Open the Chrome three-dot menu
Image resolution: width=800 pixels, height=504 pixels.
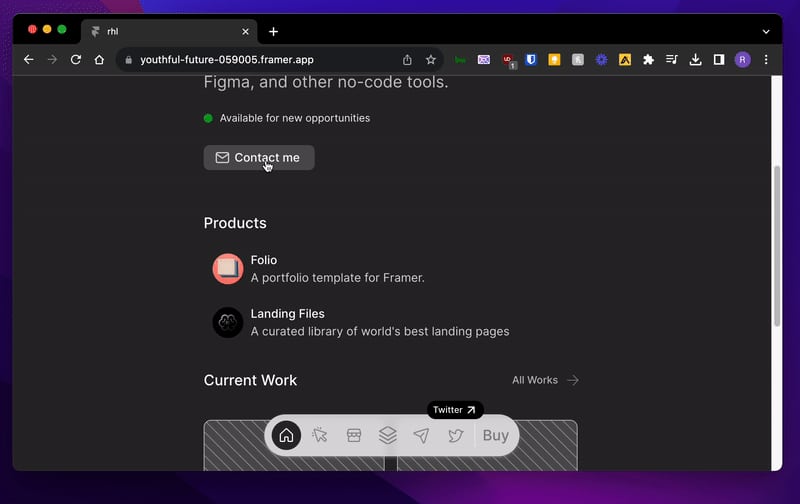[x=766, y=60]
